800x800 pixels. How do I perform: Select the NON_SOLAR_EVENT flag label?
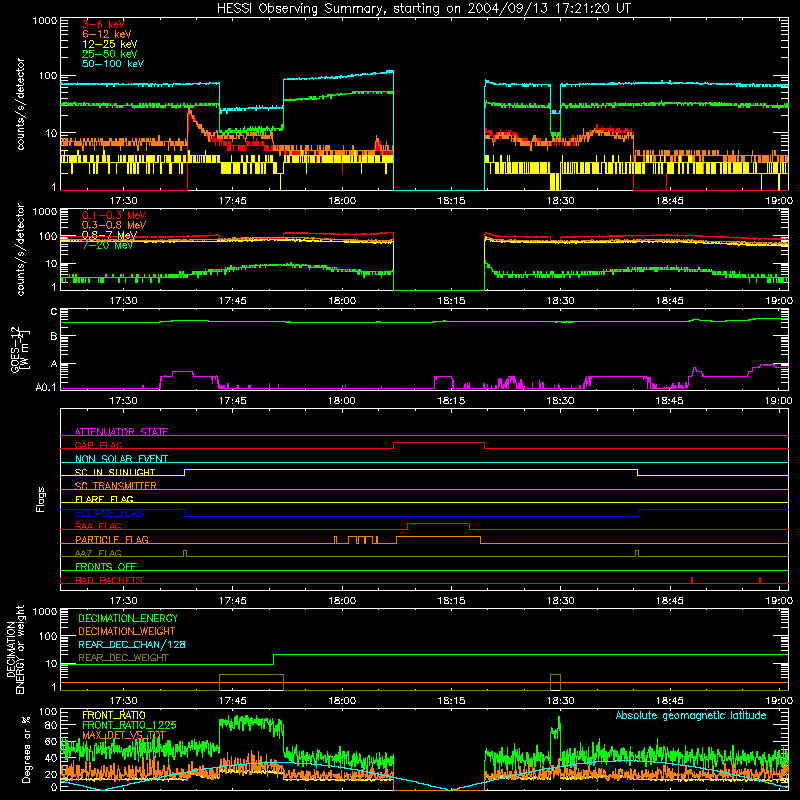click(x=121, y=459)
